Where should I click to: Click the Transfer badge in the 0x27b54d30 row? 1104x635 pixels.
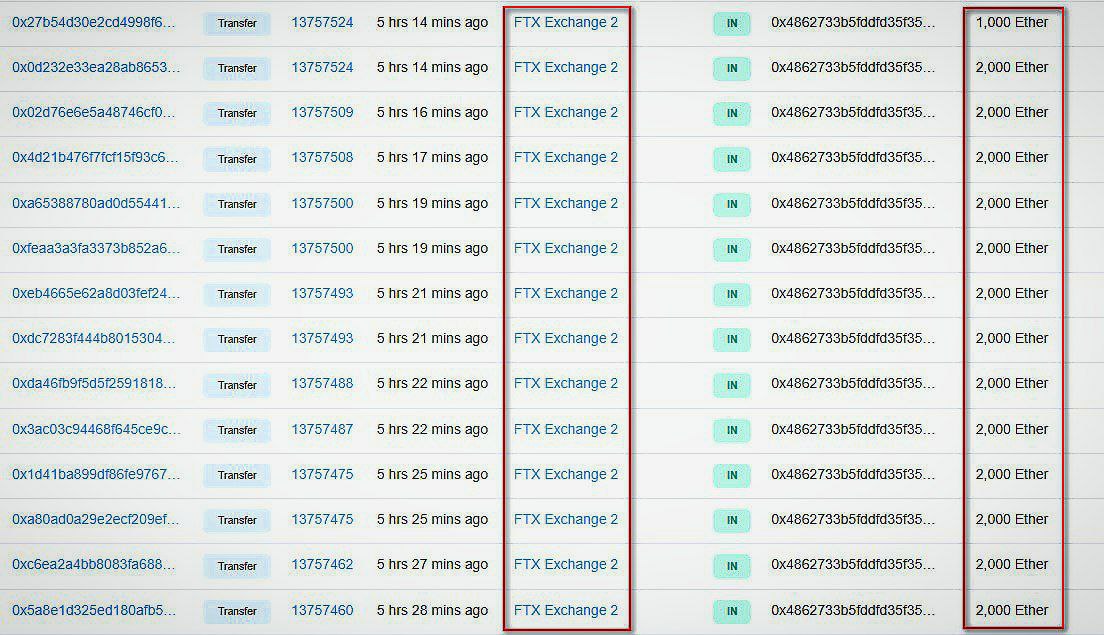pos(237,23)
